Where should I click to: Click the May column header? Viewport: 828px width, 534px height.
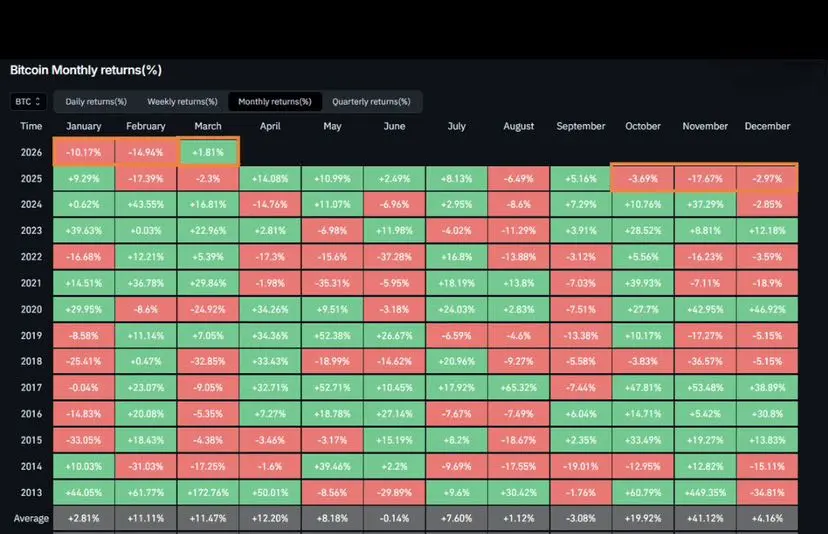[332, 126]
